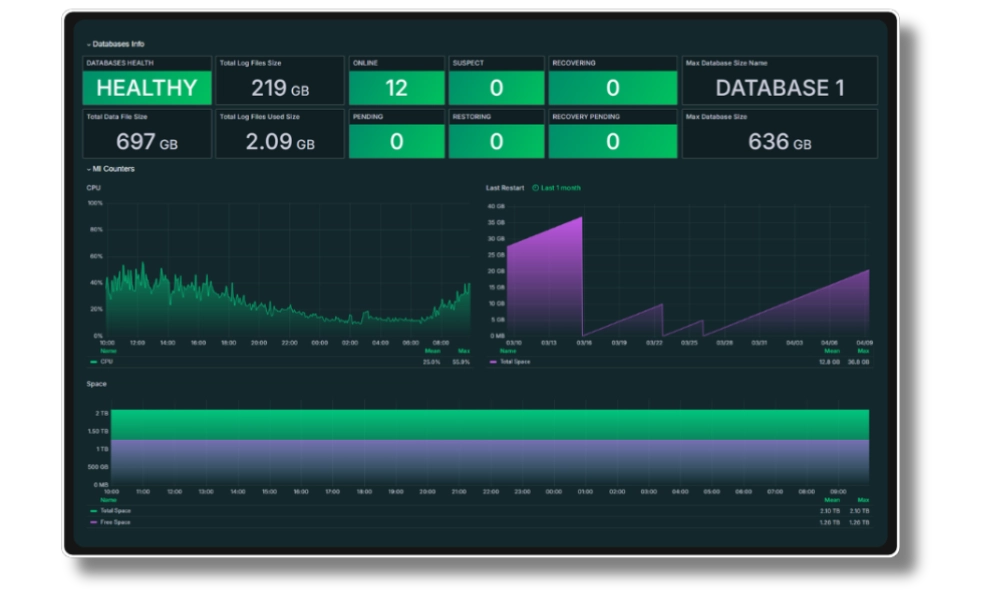
Task: Select the ONLINE stat showing 12
Action: tap(396, 88)
